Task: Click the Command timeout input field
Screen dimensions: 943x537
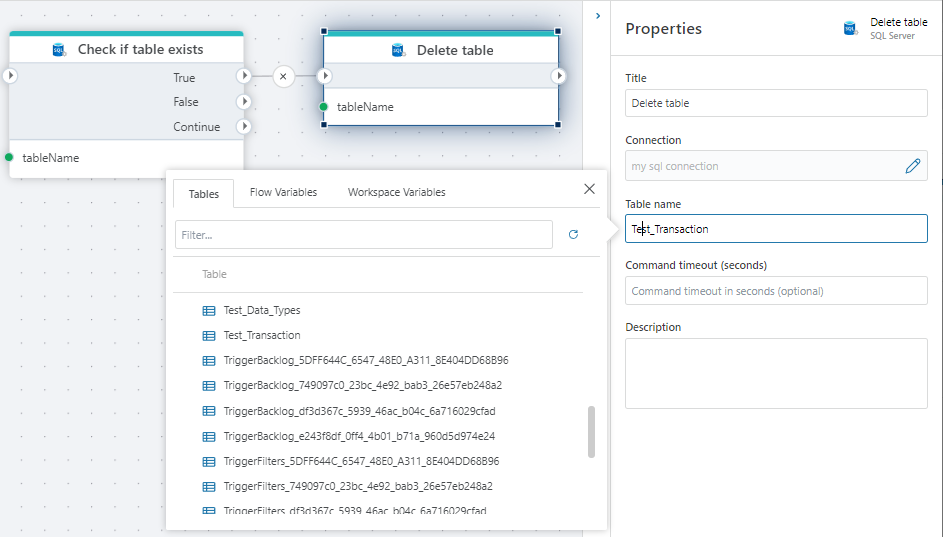Action: pos(776,291)
